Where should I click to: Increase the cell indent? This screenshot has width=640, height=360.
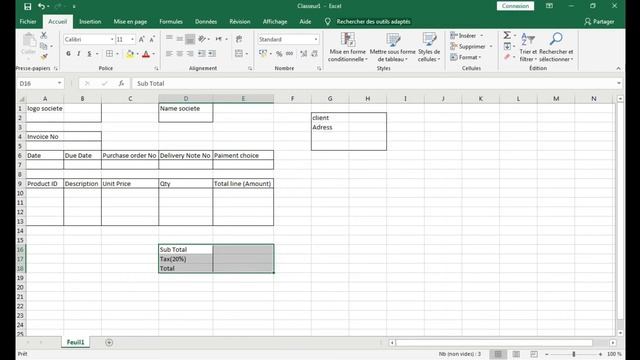212,53
